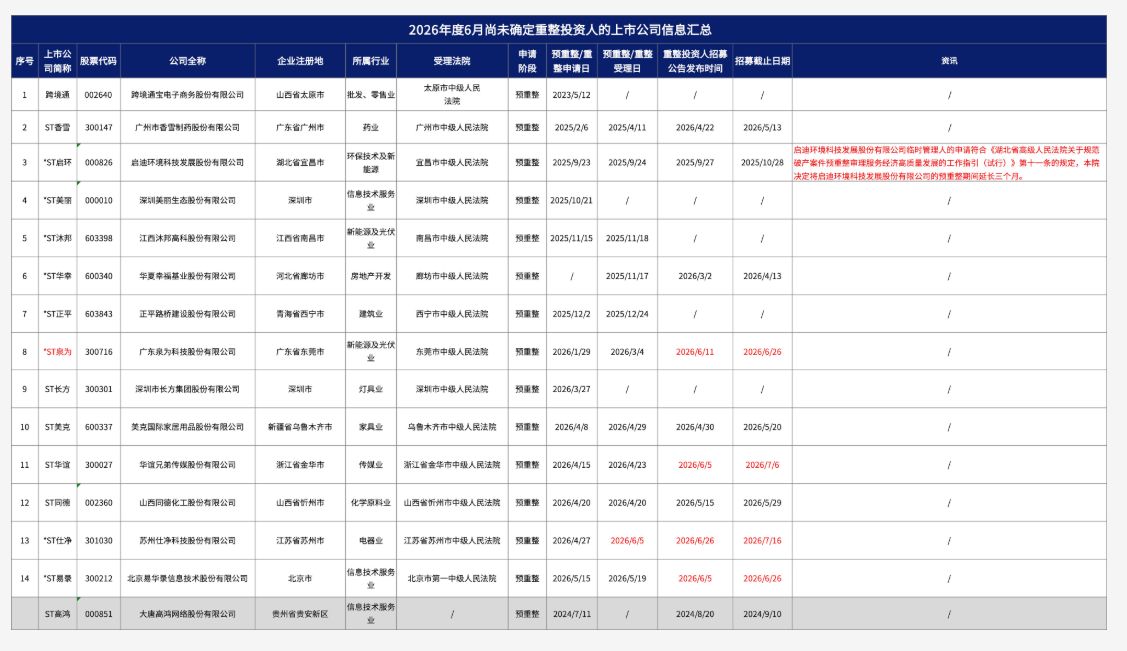Click the cell '华夏幸福基业股份有限公司'
1127x651 pixels.
coord(188,276)
